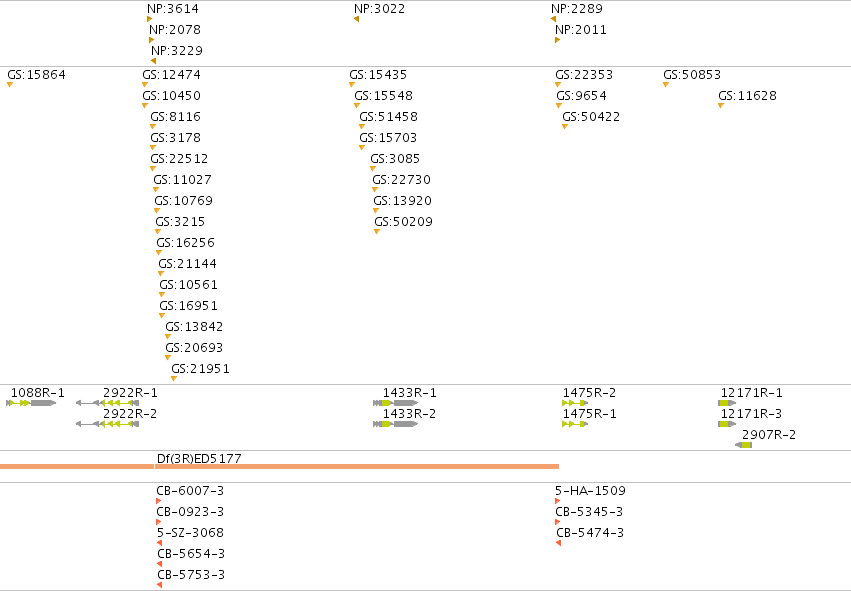Open the 12171R-3 transcript glyph
The width and height of the screenshot is (851, 591).
[x=727, y=424]
